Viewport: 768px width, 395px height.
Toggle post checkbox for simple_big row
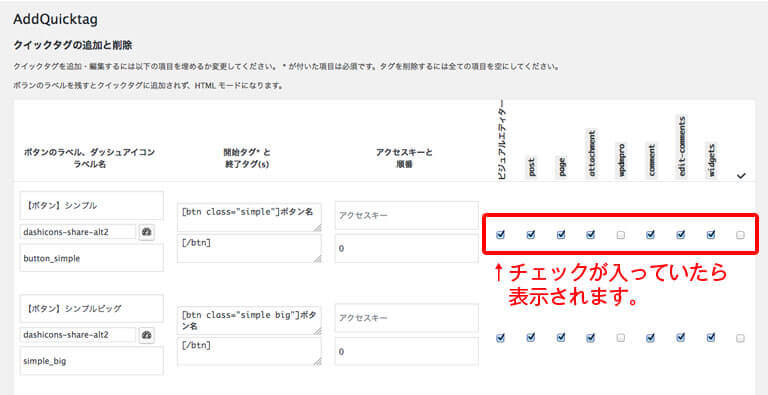point(530,338)
